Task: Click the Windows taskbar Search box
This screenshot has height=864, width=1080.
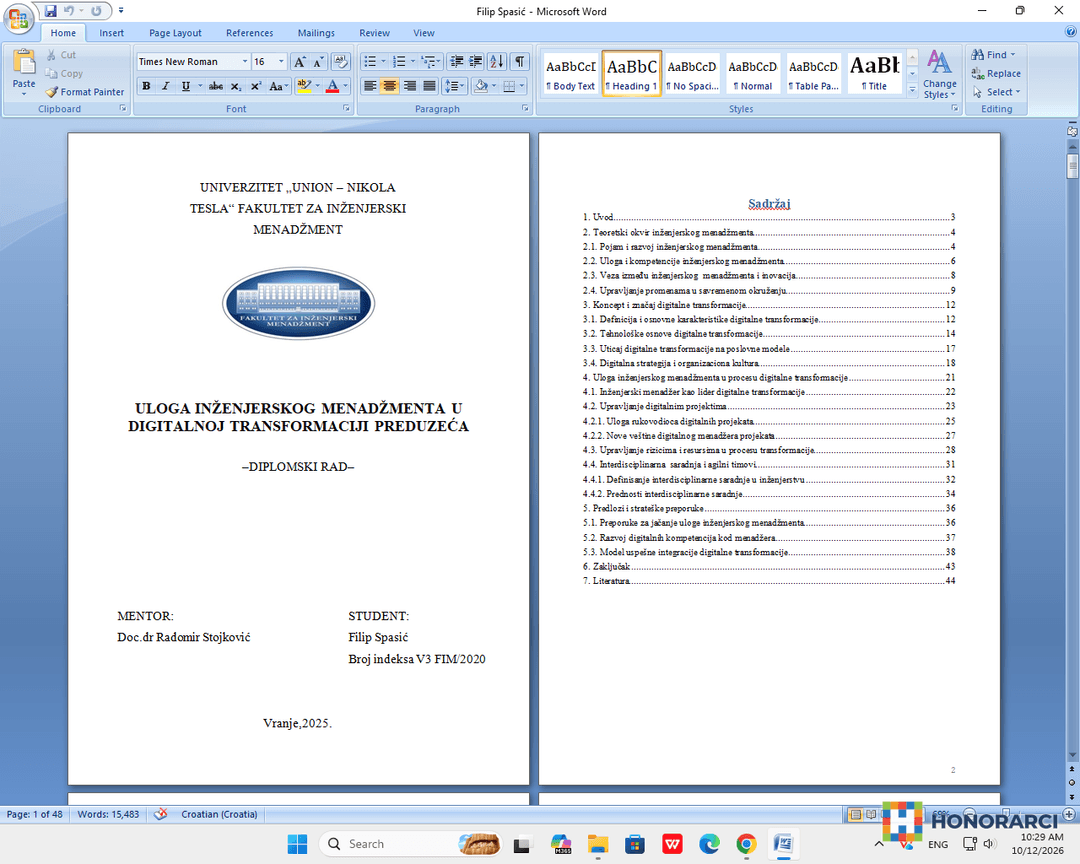Action: 411,844
